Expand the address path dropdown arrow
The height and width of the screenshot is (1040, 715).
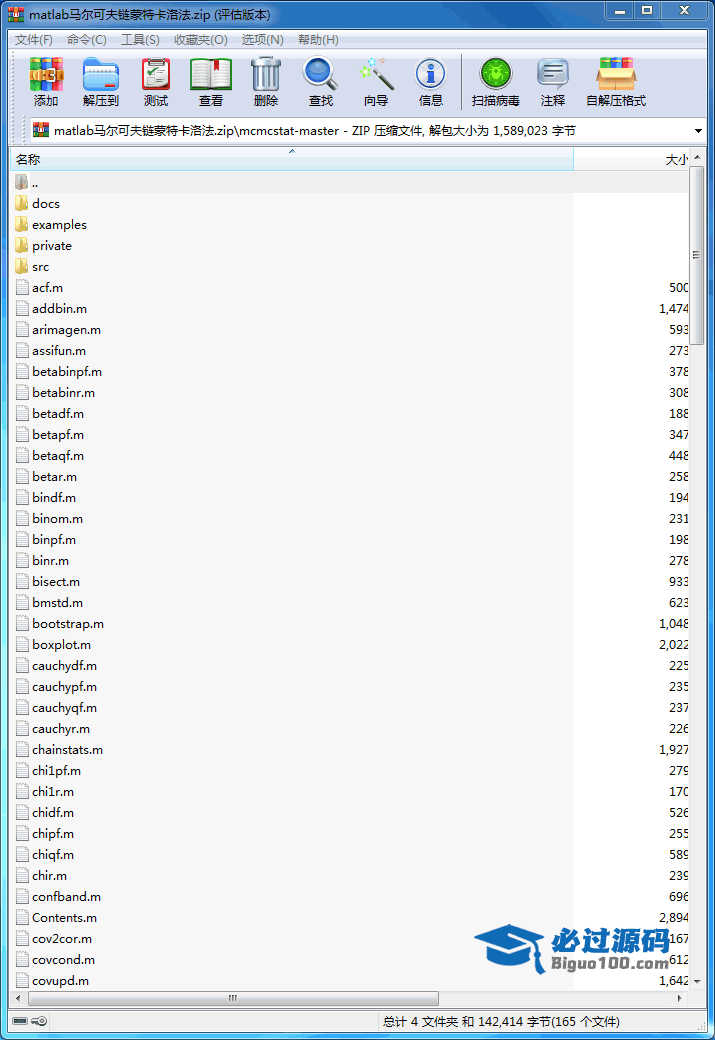pos(698,131)
